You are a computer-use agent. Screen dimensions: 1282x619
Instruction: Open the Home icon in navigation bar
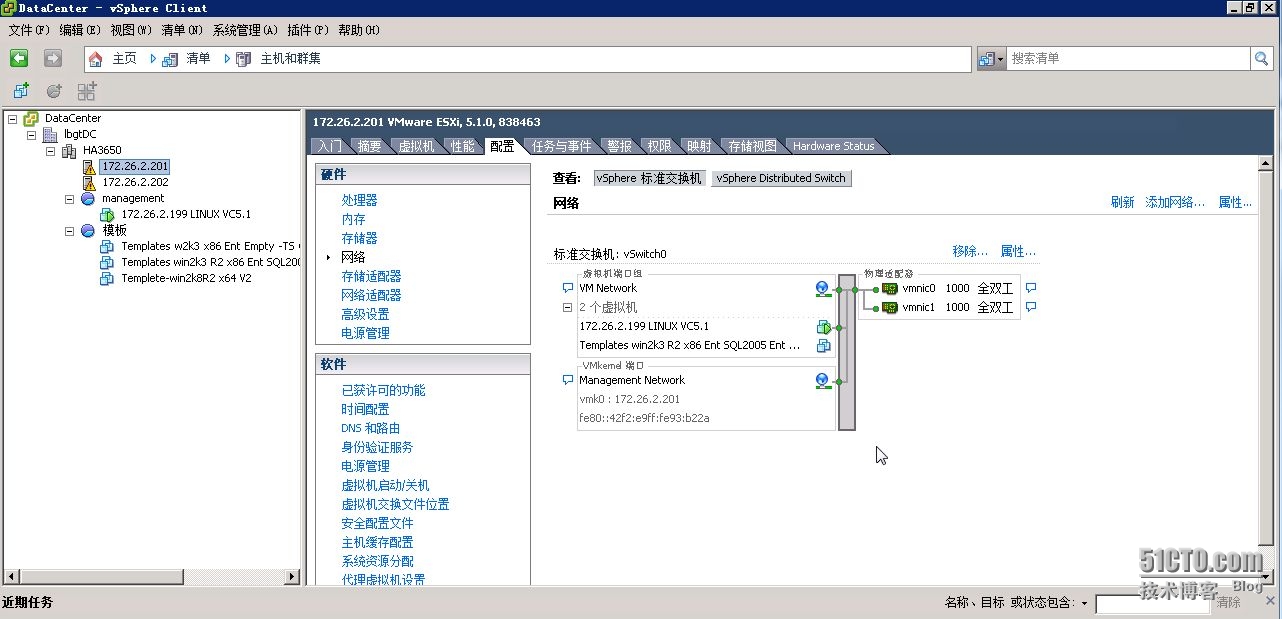96,59
